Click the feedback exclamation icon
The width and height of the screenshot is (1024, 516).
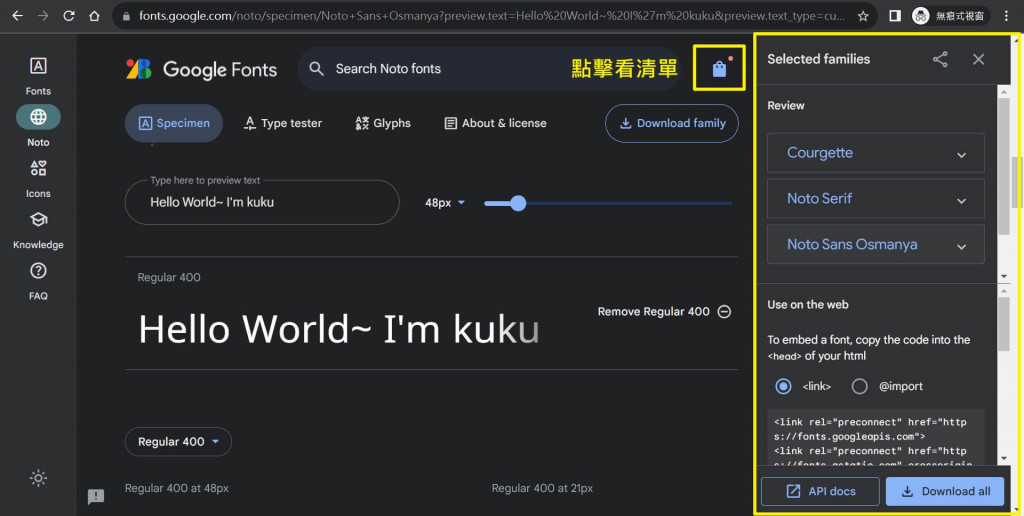click(x=96, y=496)
